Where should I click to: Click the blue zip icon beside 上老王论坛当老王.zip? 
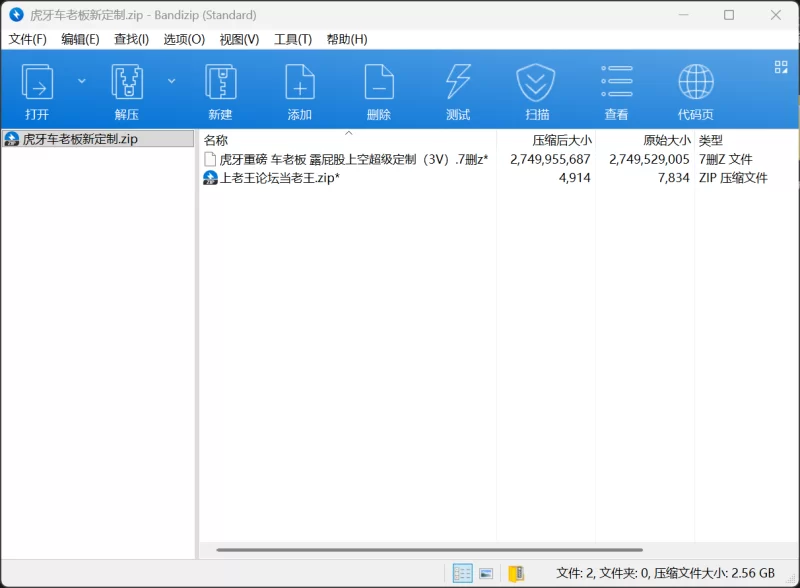210,178
